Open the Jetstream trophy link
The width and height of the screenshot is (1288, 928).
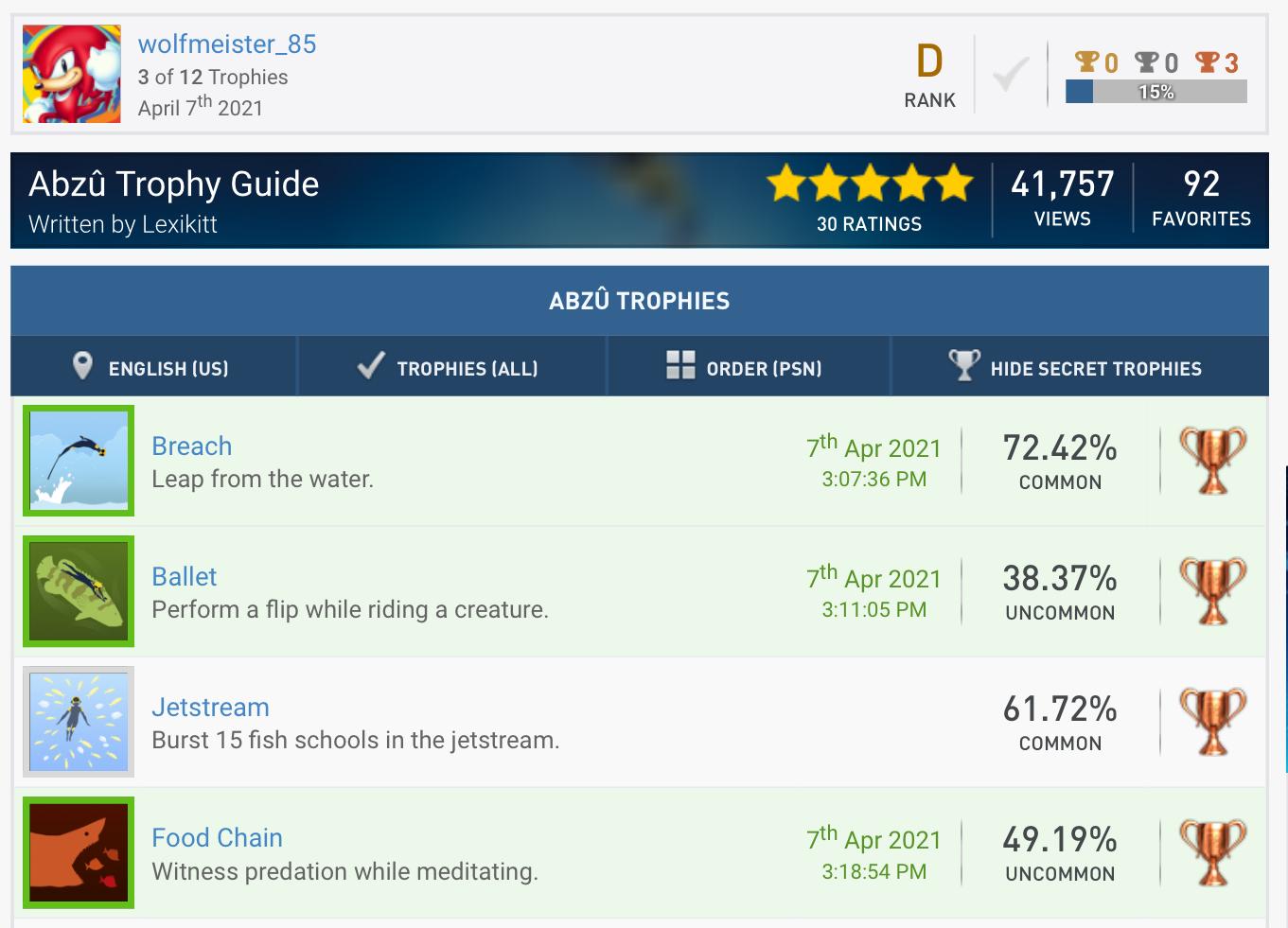[x=211, y=708]
